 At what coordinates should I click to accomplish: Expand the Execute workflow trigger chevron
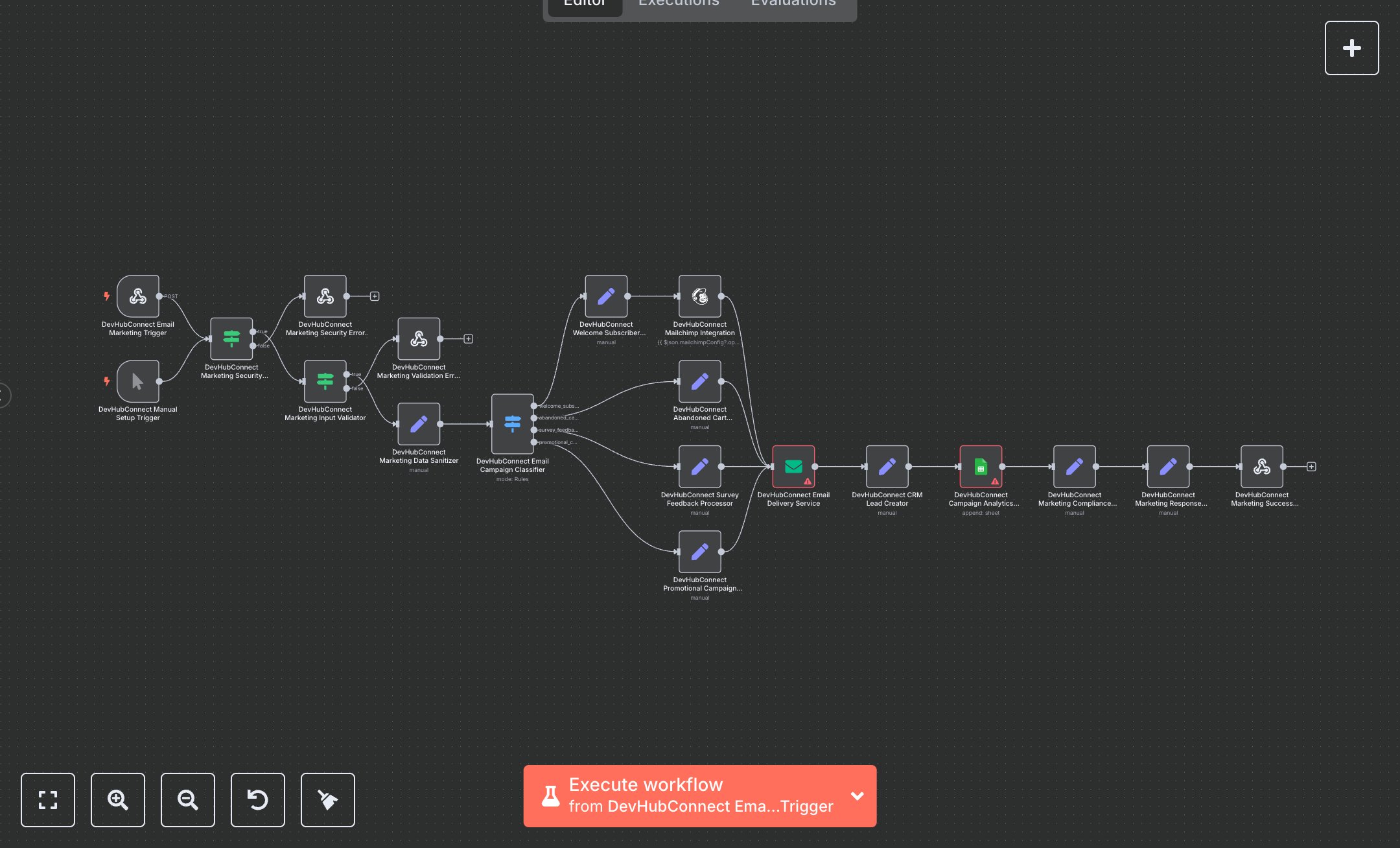[x=857, y=795]
